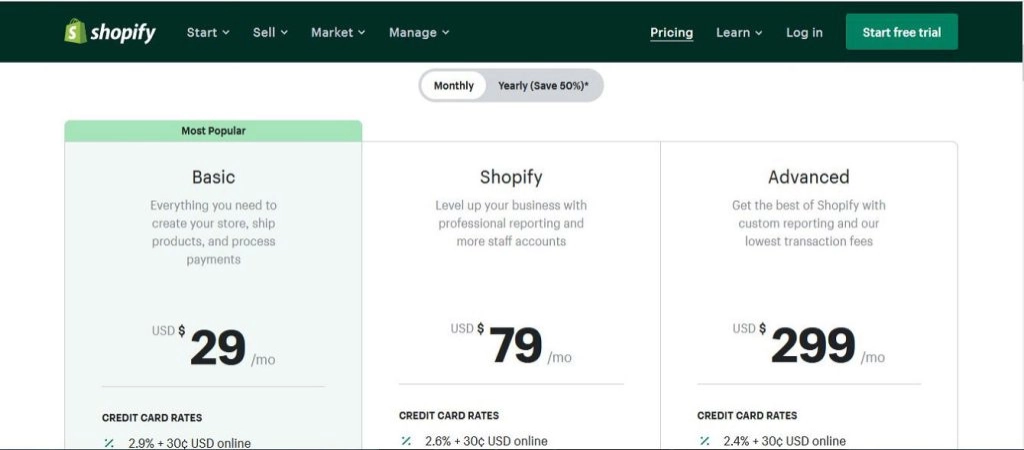Click the percent icon beside 2.6% rate
The image size is (1024, 450).
pyautogui.click(x=406, y=441)
